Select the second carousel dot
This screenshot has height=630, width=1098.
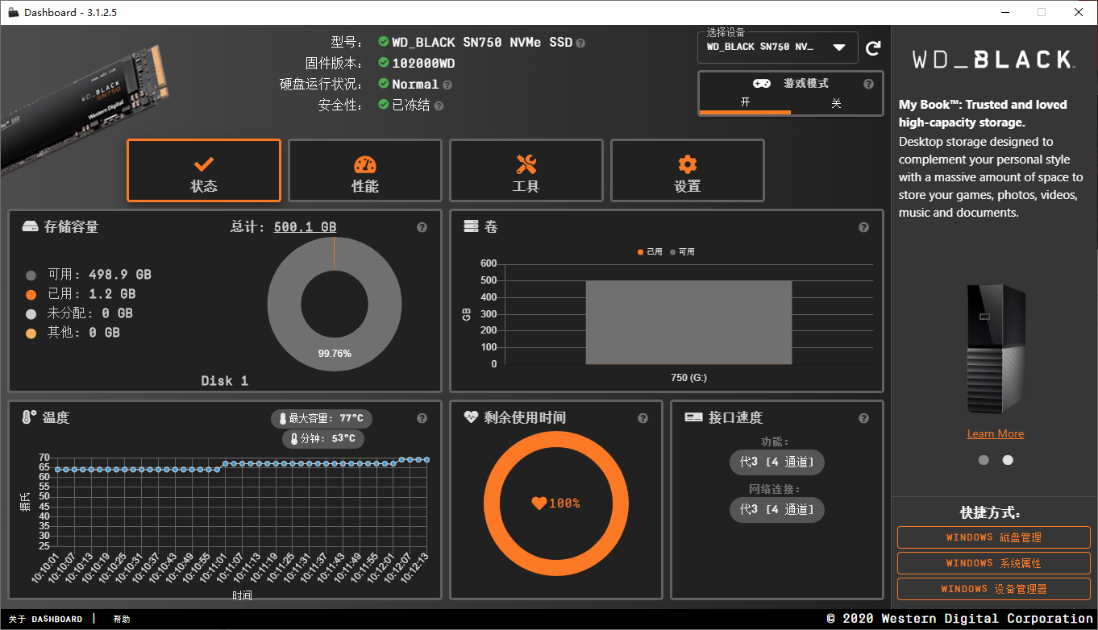tap(1008, 460)
